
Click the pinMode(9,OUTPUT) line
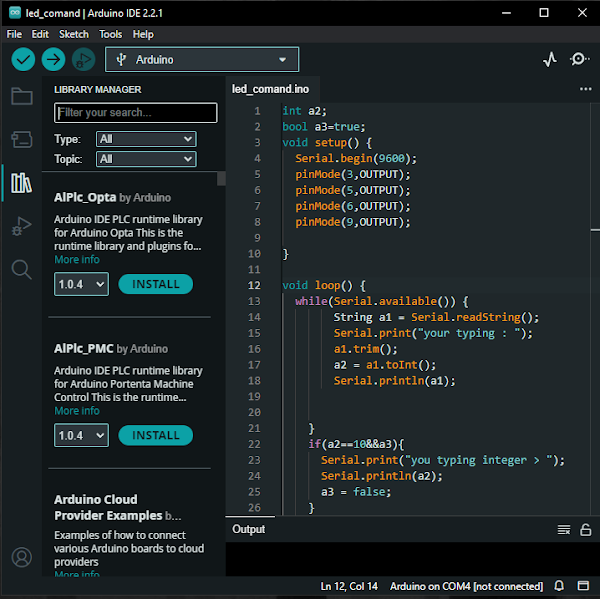pyautogui.click(x=353, y=222)
